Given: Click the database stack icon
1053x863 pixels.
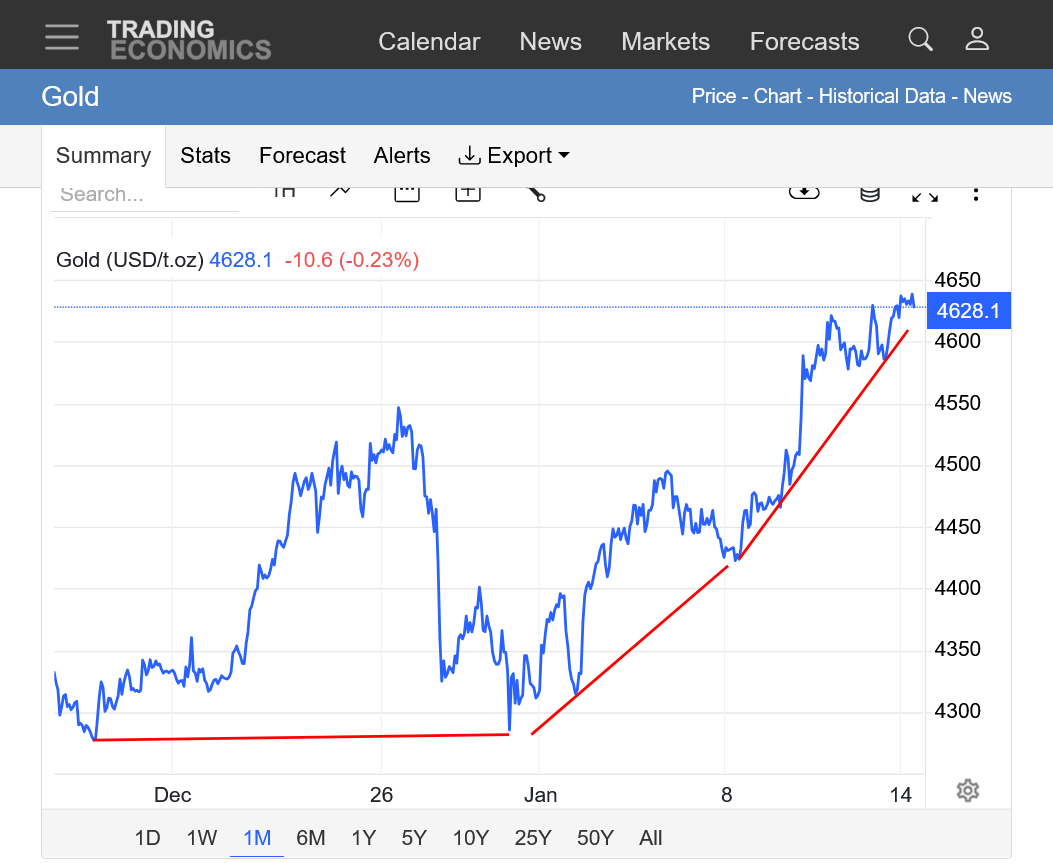Looking at the screenshot, I should tap(870, 193).
